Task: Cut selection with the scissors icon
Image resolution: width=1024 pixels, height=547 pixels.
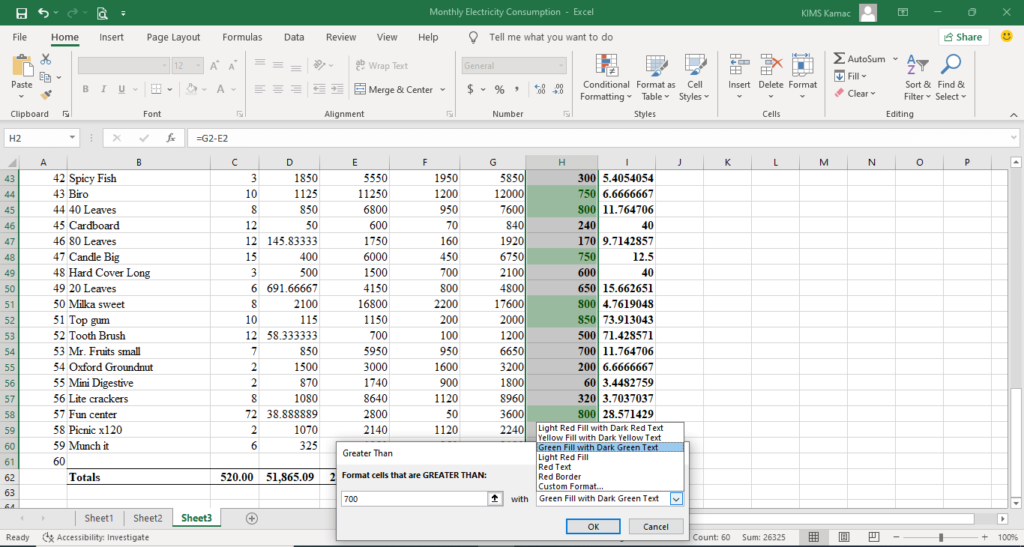Action: (45, 59)
